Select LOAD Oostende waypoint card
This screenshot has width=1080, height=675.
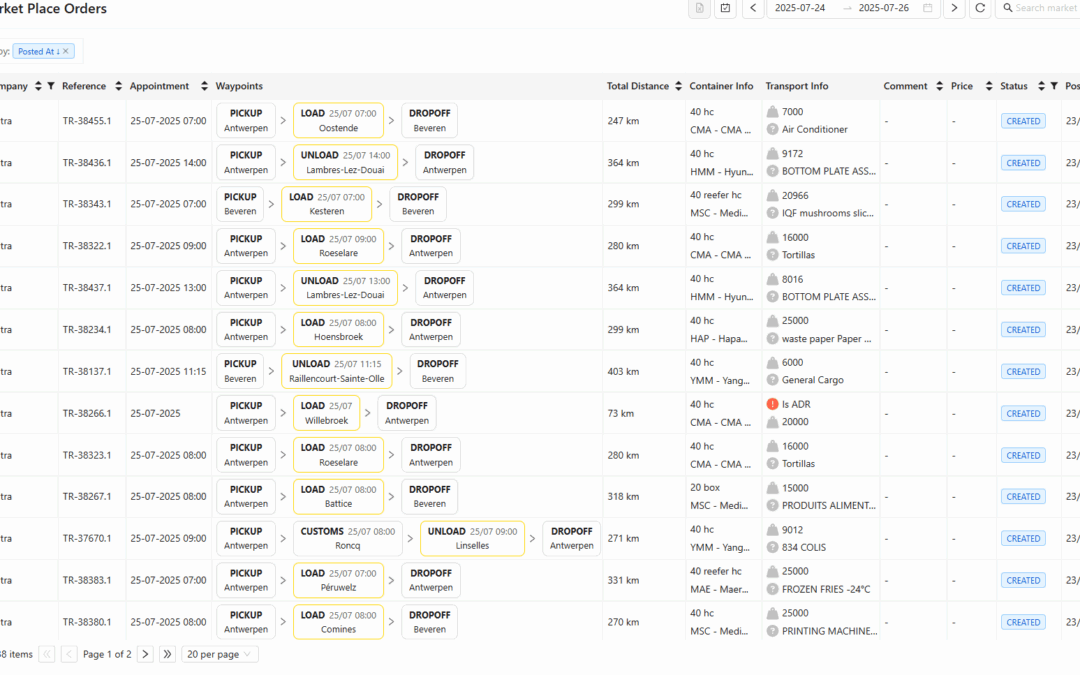tap(338, 121)
